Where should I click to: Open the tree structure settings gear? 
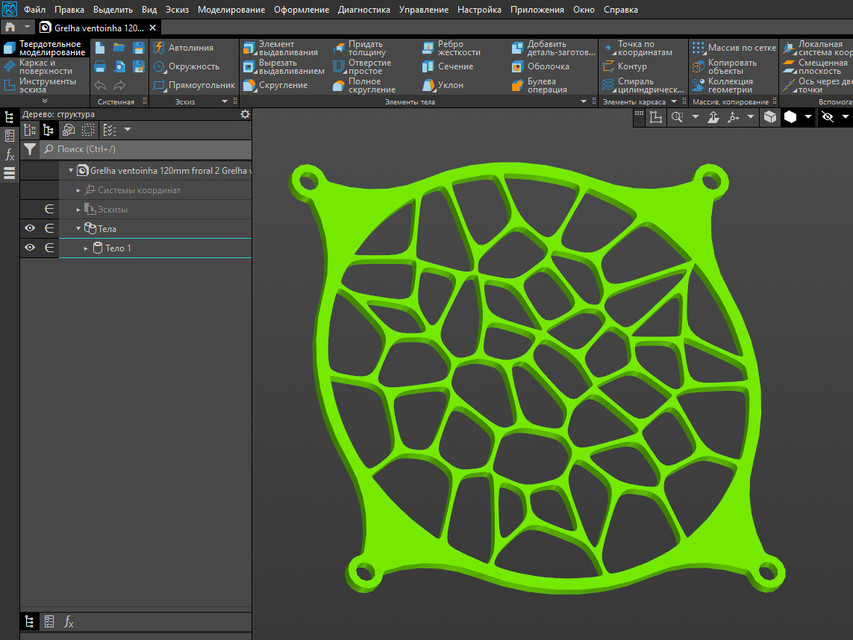click(244, 113)
